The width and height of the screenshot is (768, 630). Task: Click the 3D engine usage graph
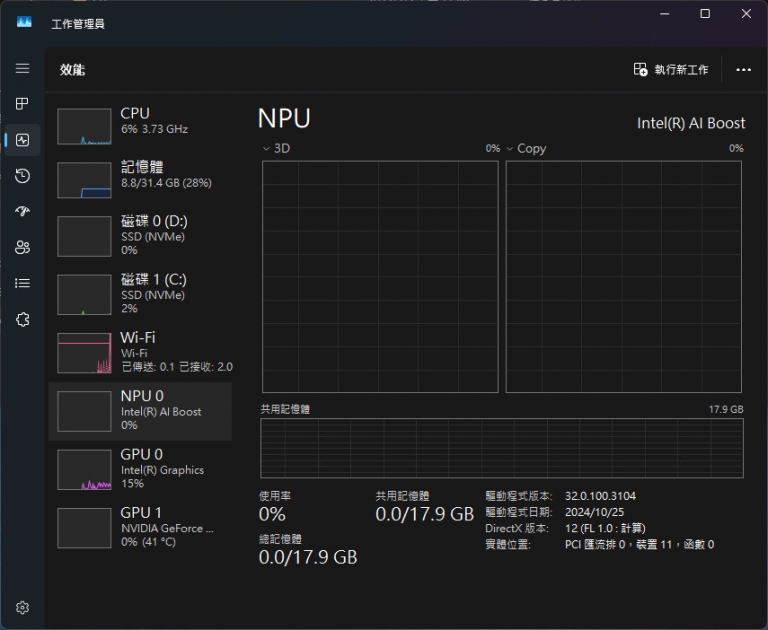[380, 277]
